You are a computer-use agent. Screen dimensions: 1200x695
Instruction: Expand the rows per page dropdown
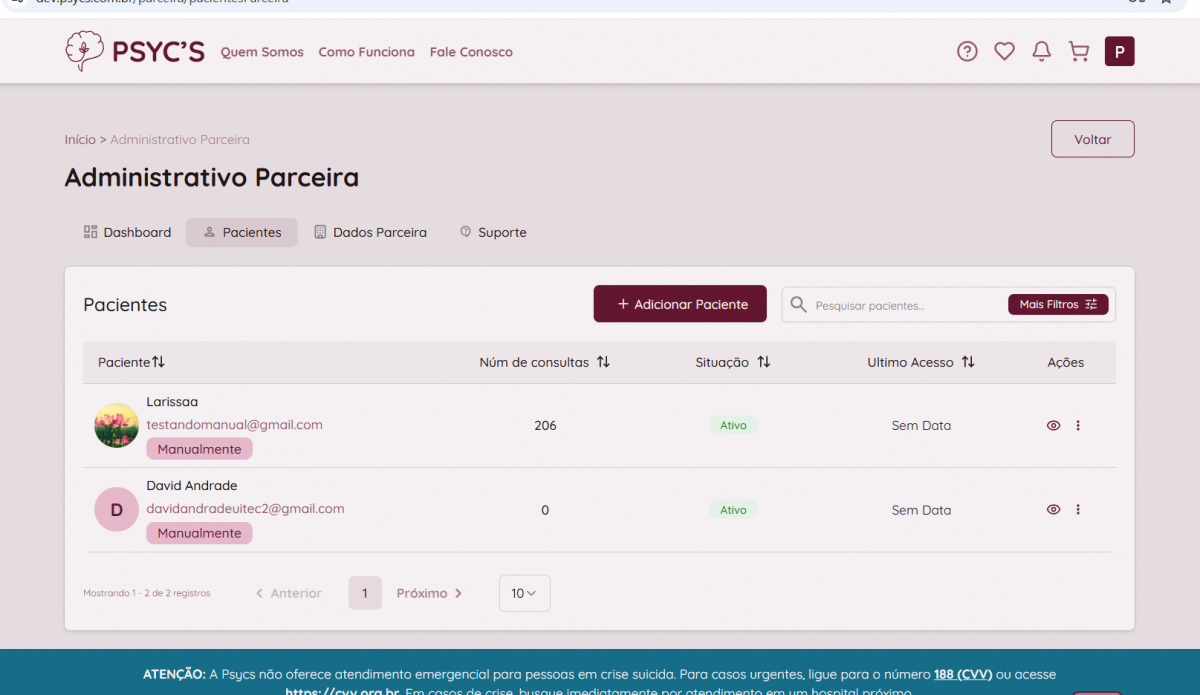[524, 593]
